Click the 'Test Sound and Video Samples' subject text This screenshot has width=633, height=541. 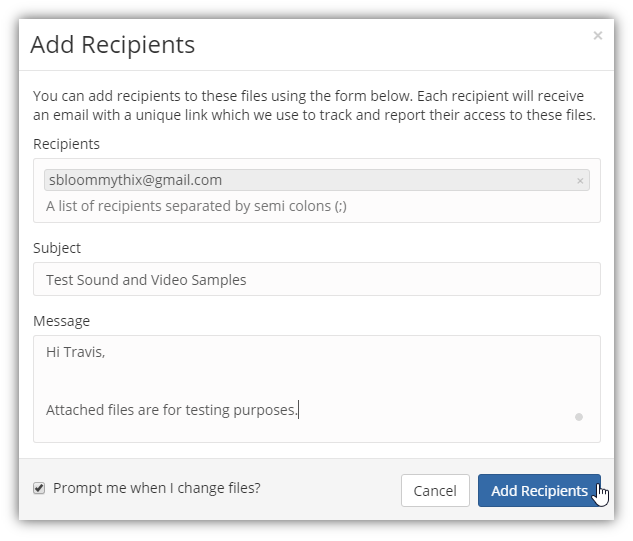146,280
